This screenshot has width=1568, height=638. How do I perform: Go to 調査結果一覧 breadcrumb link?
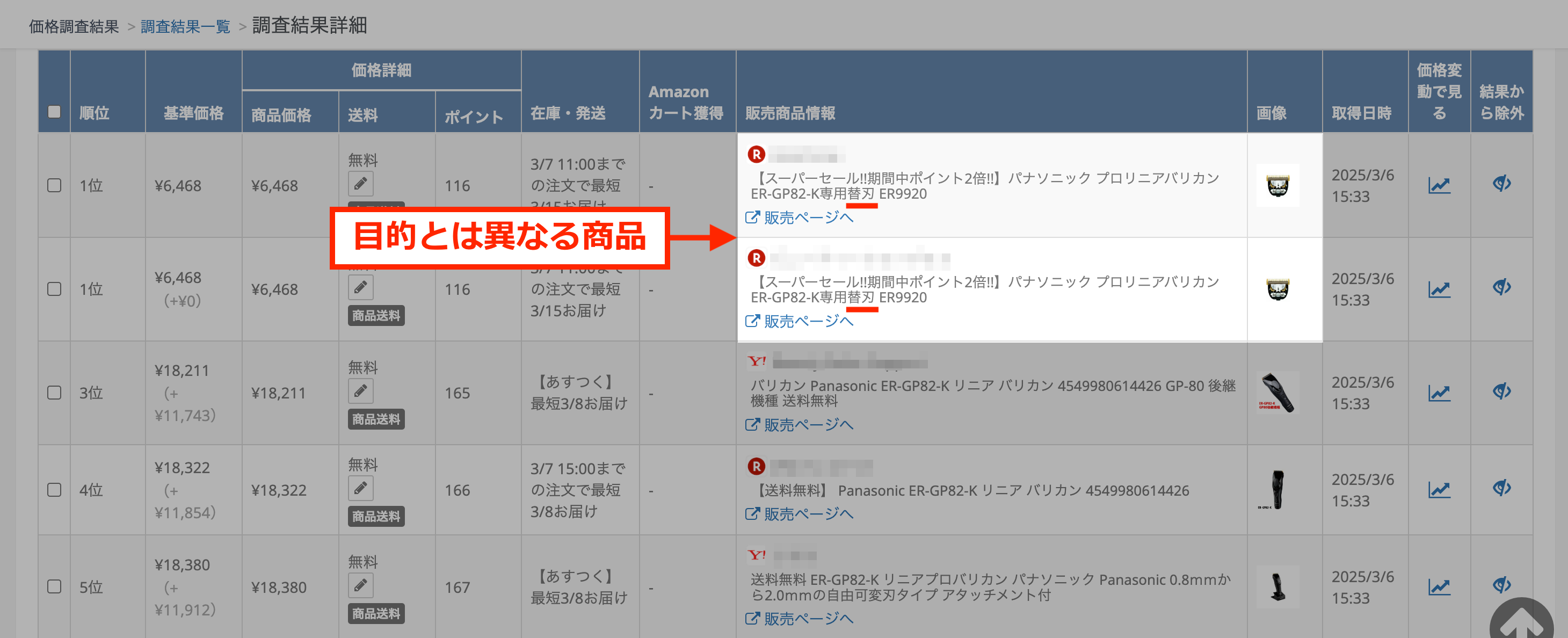(x=185, y=27)
